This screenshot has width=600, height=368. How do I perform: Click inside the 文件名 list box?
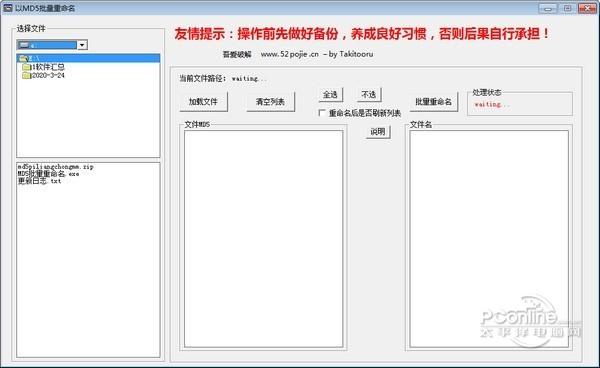click(489, 239)
